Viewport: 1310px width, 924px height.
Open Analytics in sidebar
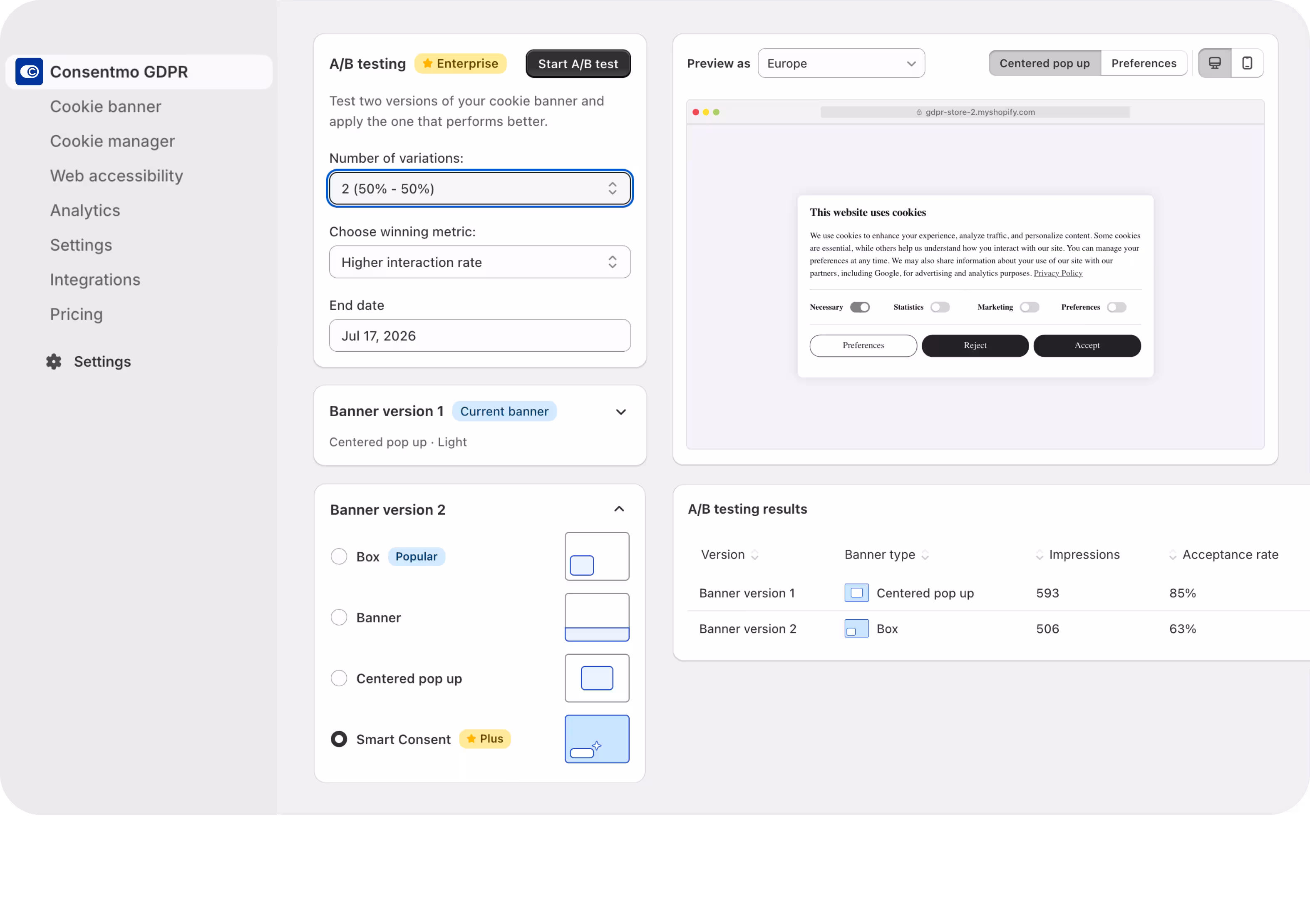click(x=85, y=210)
